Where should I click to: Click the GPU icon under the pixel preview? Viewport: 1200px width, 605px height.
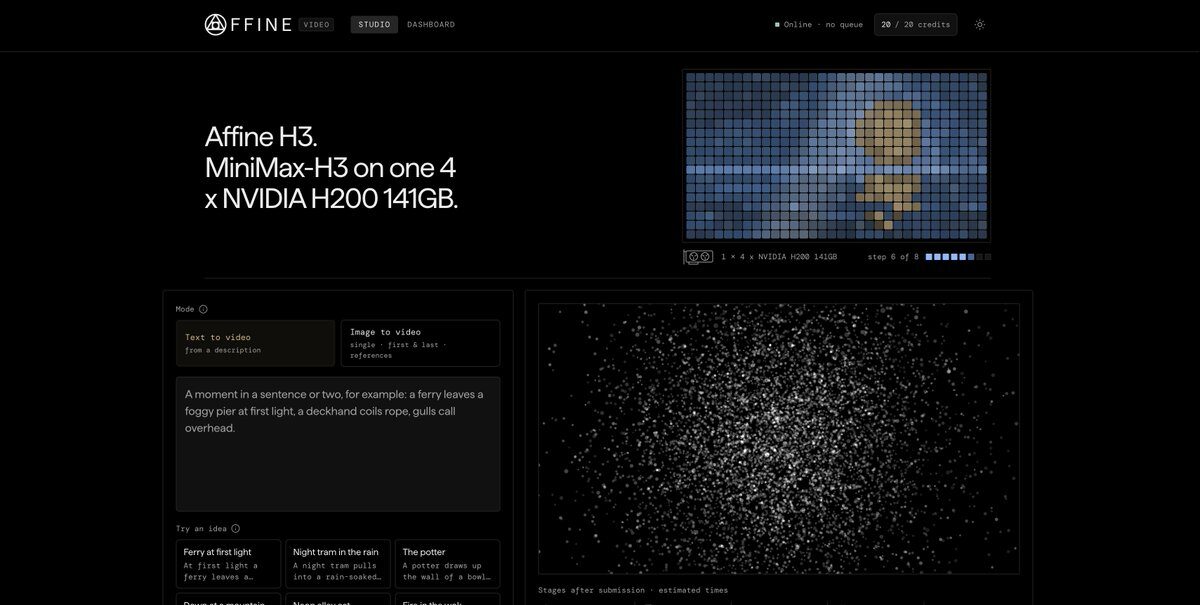coord(698,257)
